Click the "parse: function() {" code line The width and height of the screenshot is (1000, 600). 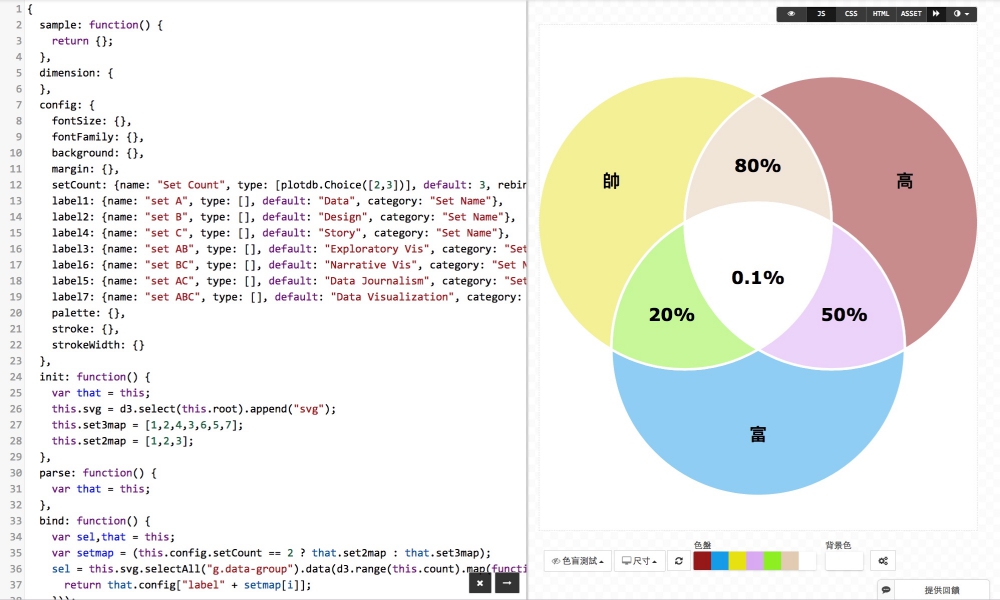tap(98, 472)
